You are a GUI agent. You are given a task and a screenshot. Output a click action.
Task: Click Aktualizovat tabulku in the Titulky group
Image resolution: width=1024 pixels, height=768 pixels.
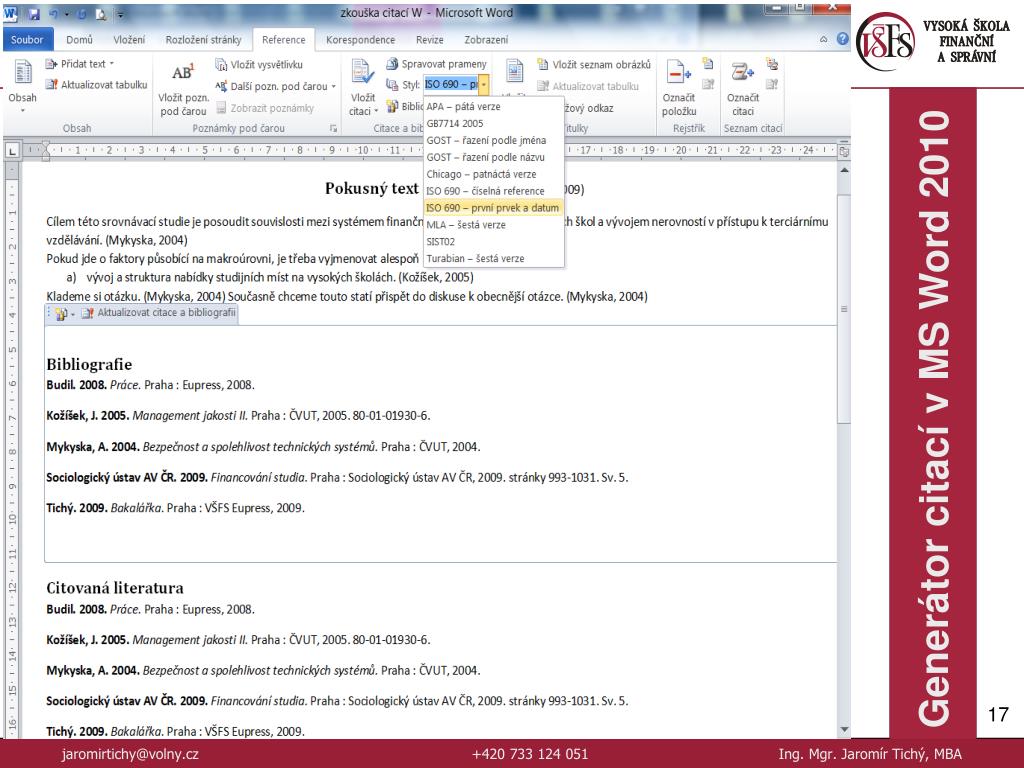[x=588, y=86]
